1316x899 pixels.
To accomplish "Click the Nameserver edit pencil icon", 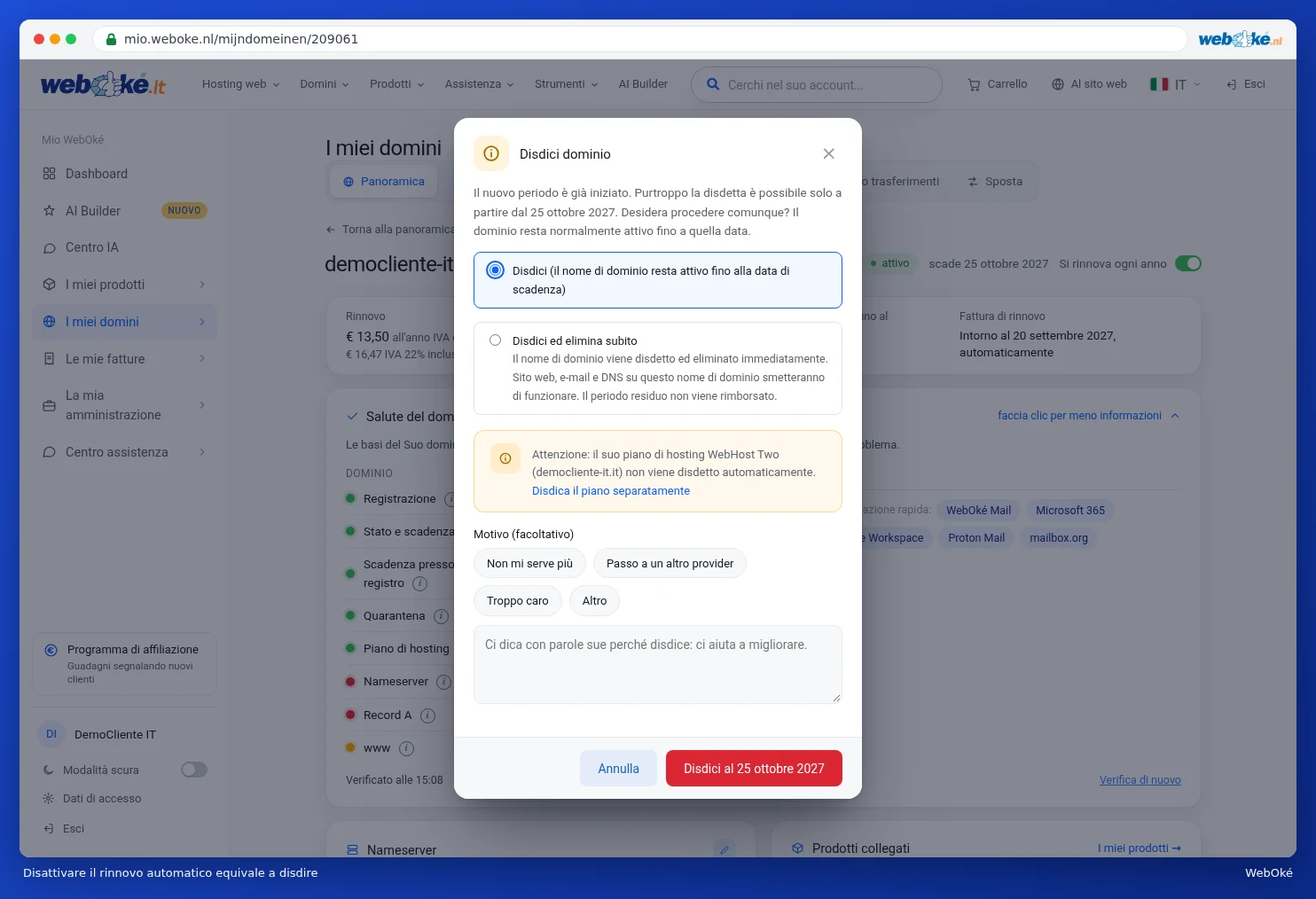I will (x=725, y=849).
